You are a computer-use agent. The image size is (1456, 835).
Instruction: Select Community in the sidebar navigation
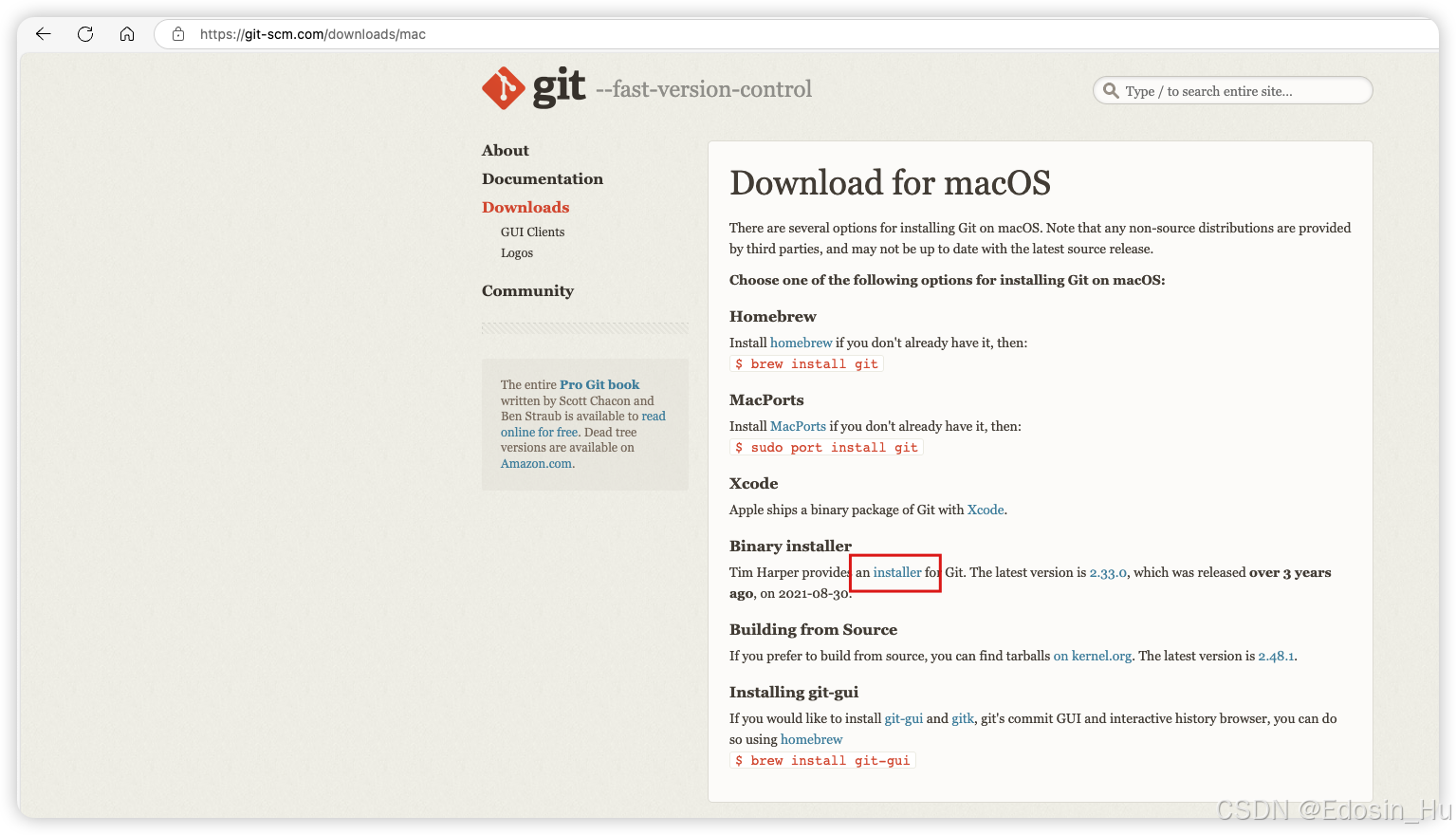(527, 290)
